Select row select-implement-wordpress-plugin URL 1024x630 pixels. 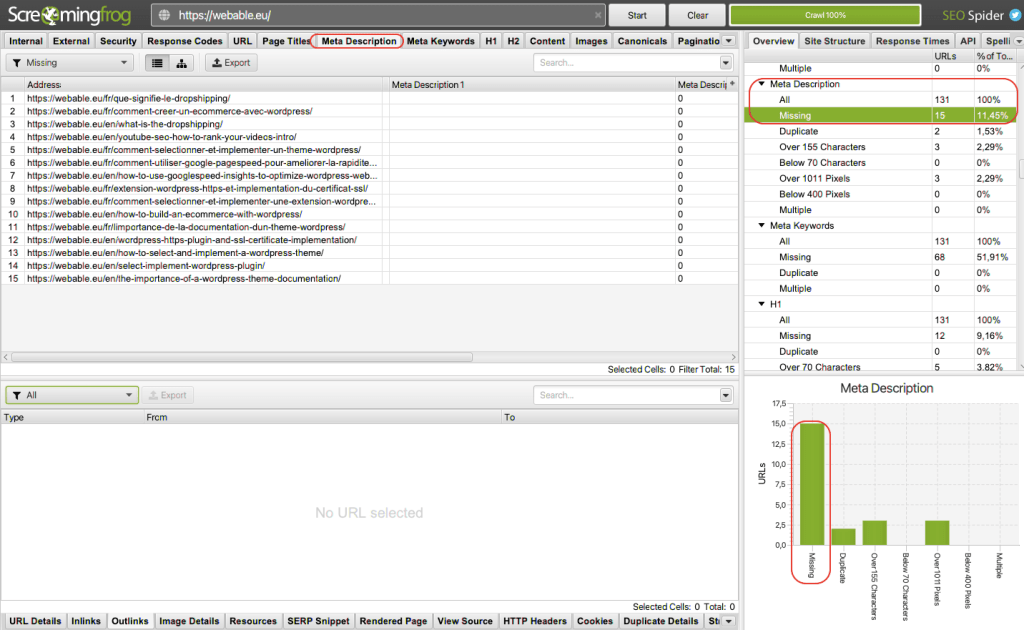click(x=370, y=266)
